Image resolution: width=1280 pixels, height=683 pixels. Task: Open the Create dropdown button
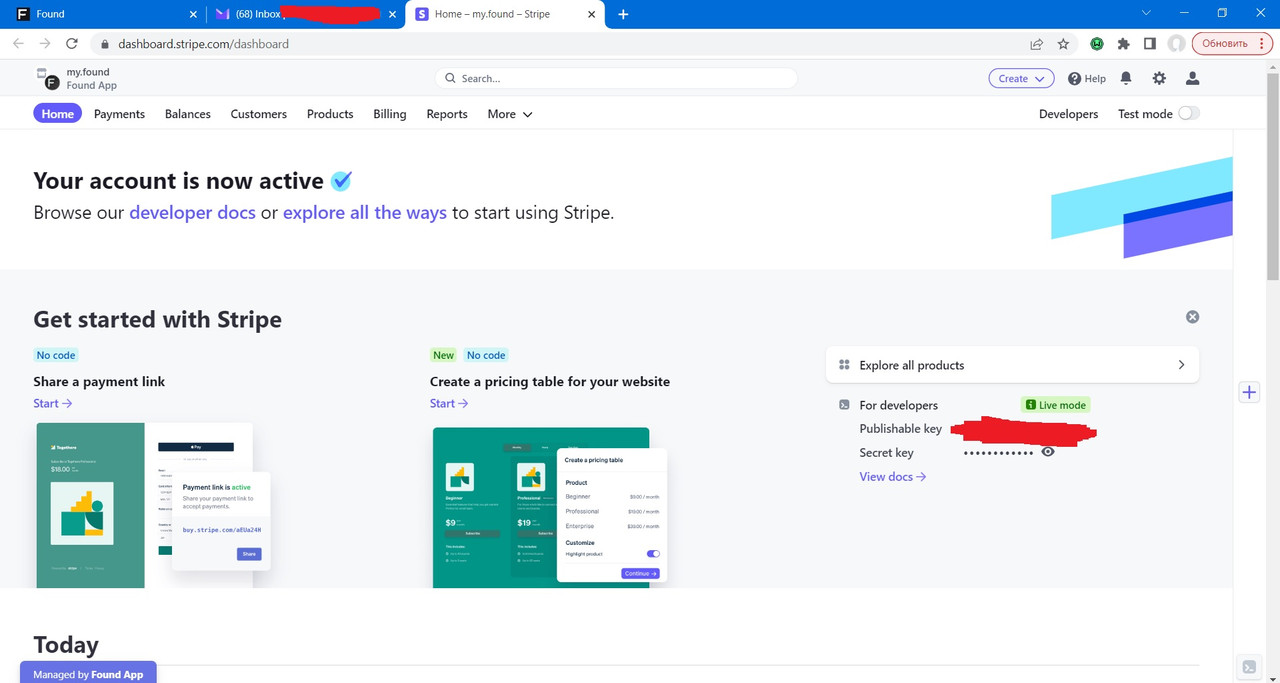[1021, 78]
